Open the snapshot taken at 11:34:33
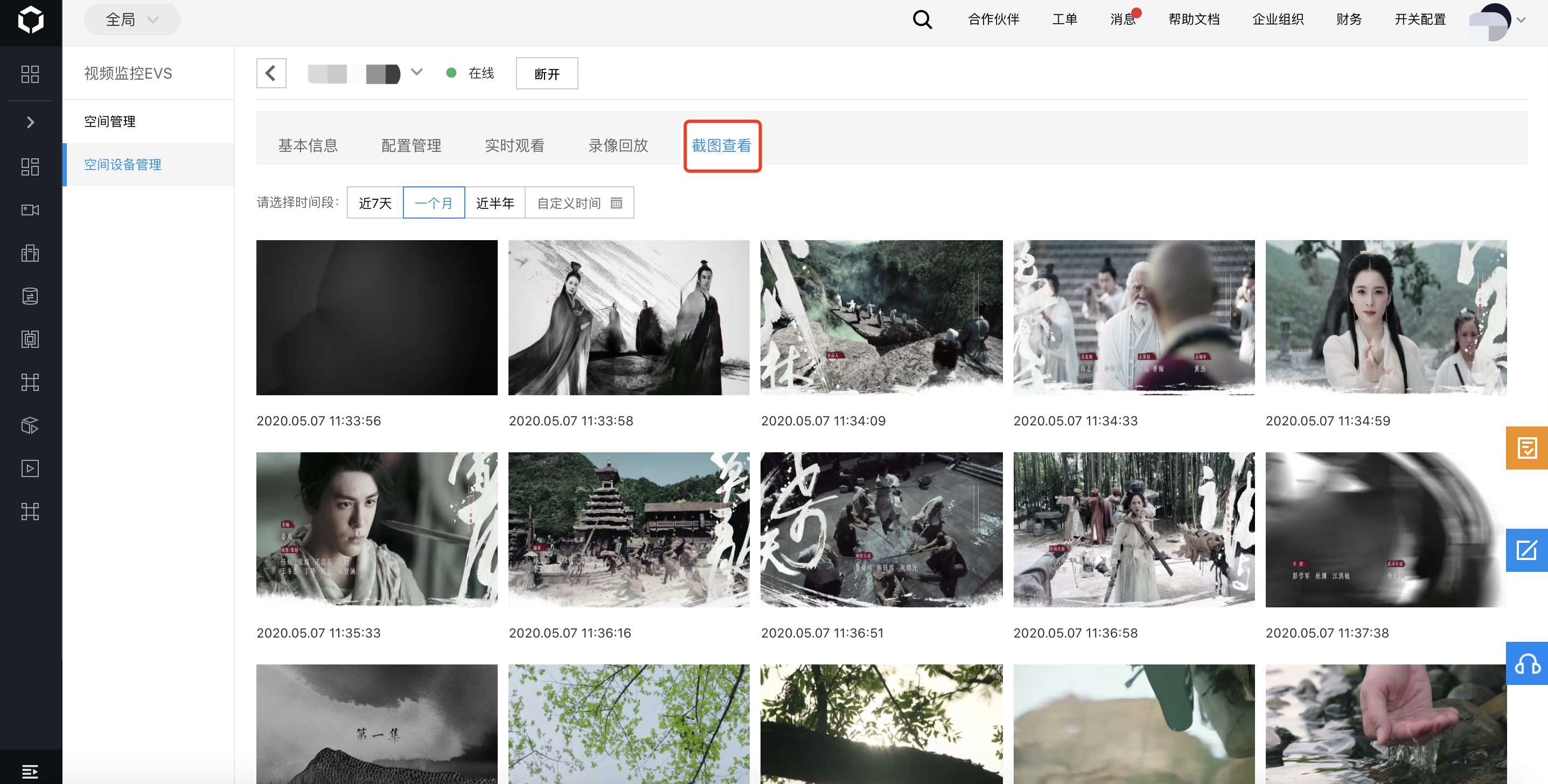This screenshot has height=784, width=1548. pos(1134,318)
